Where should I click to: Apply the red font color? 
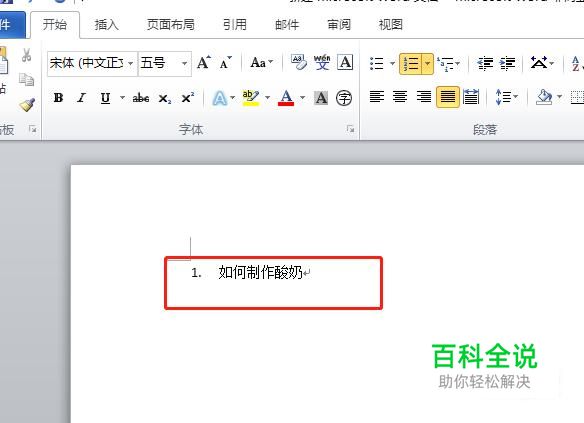click(286, 98)
